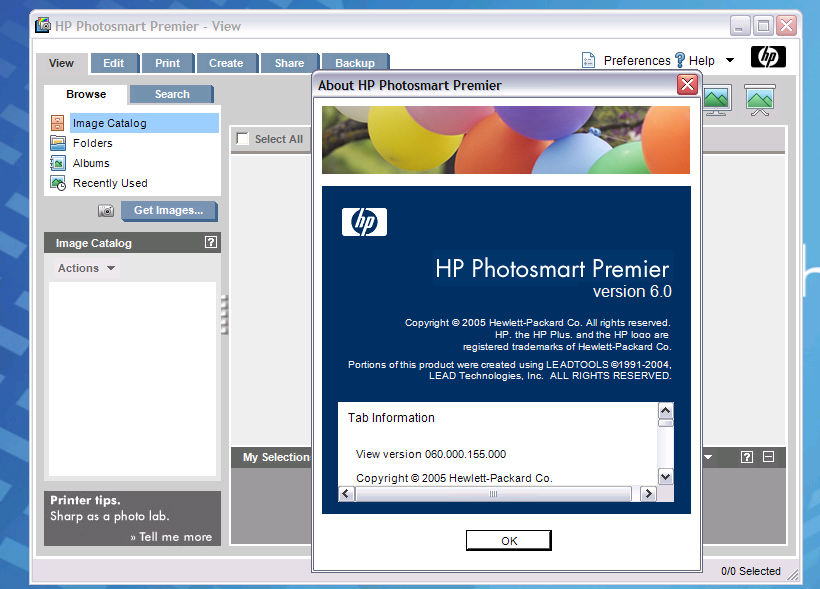Image resolution: width=820 pixels, height=589 pixels.
Task: Open the My Selection dropdown arrow
Action: pyautogui.click(x=708, y=457)
